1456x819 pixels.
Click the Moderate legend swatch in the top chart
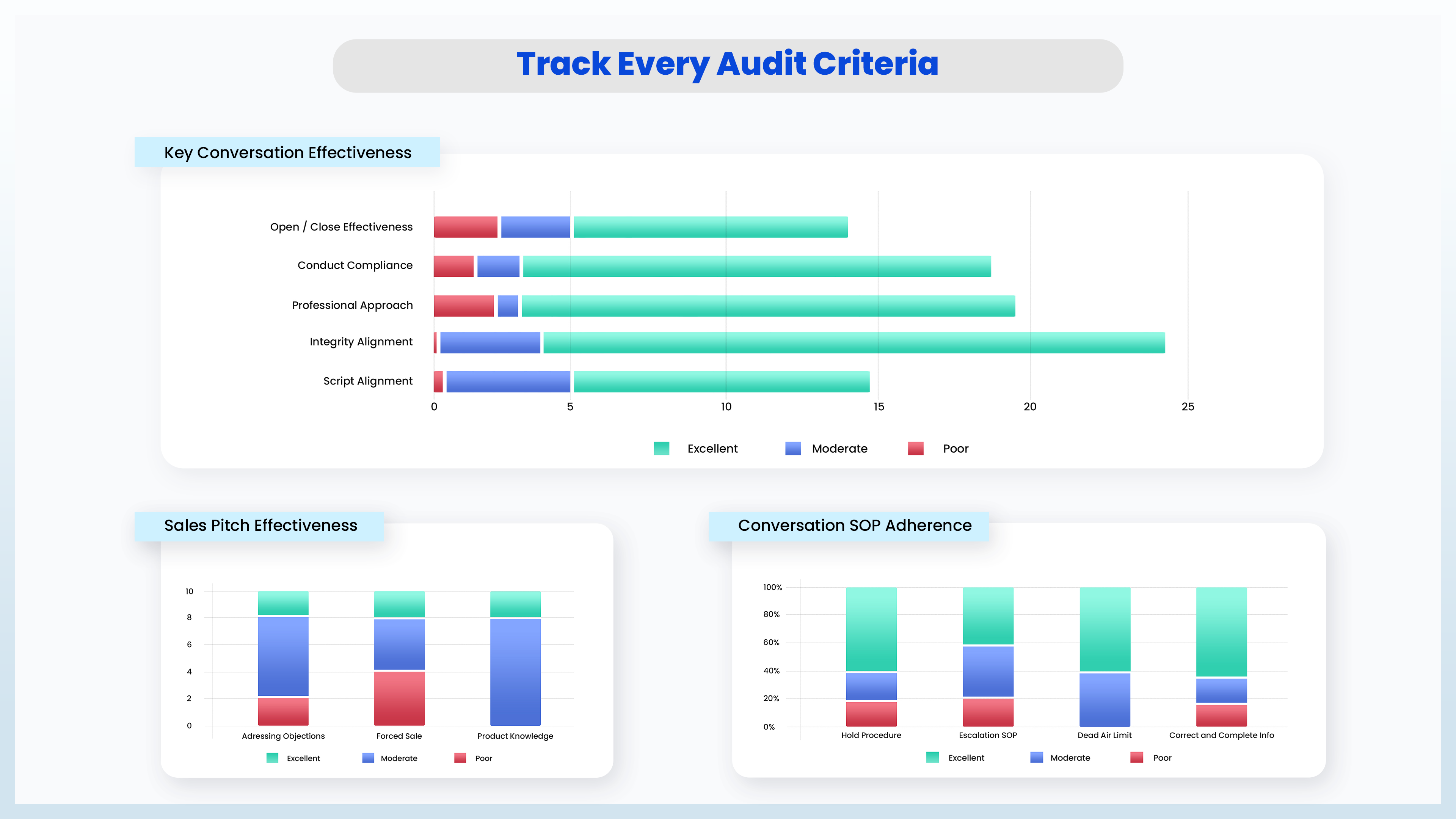[x=793, y=448]
